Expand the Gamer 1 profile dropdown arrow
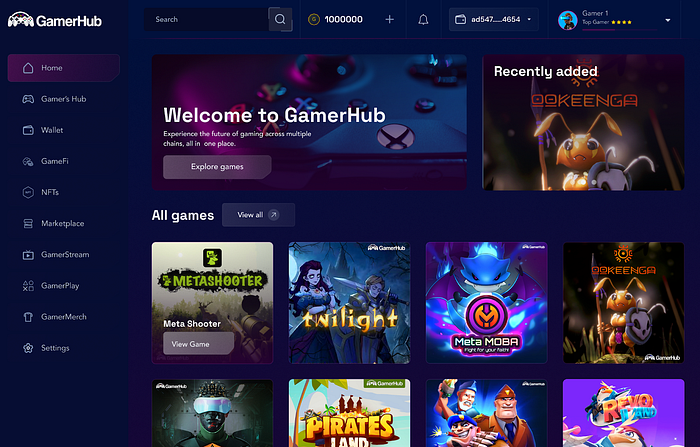 668,20
